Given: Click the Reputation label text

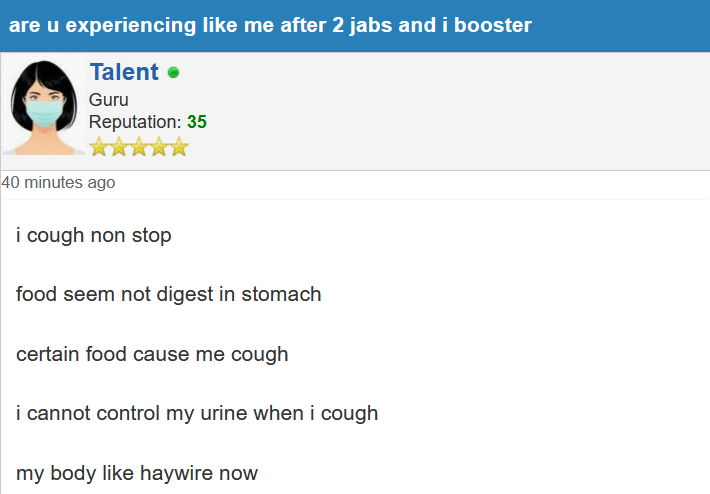Looking at the screenshot, I should [x=135, y=122].
